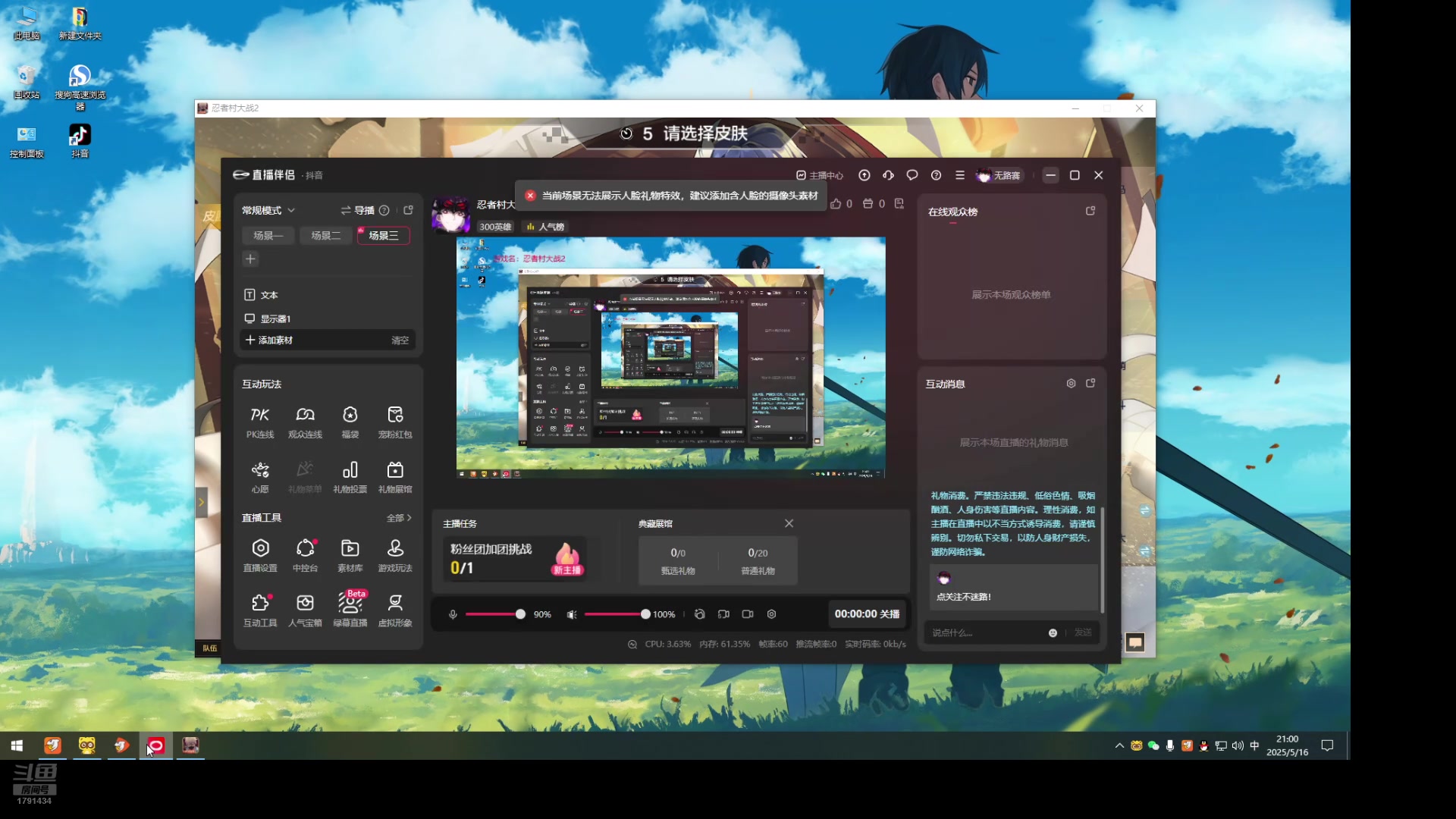
Task: Click the 导播 help question icon
Action: coord(384,210)
